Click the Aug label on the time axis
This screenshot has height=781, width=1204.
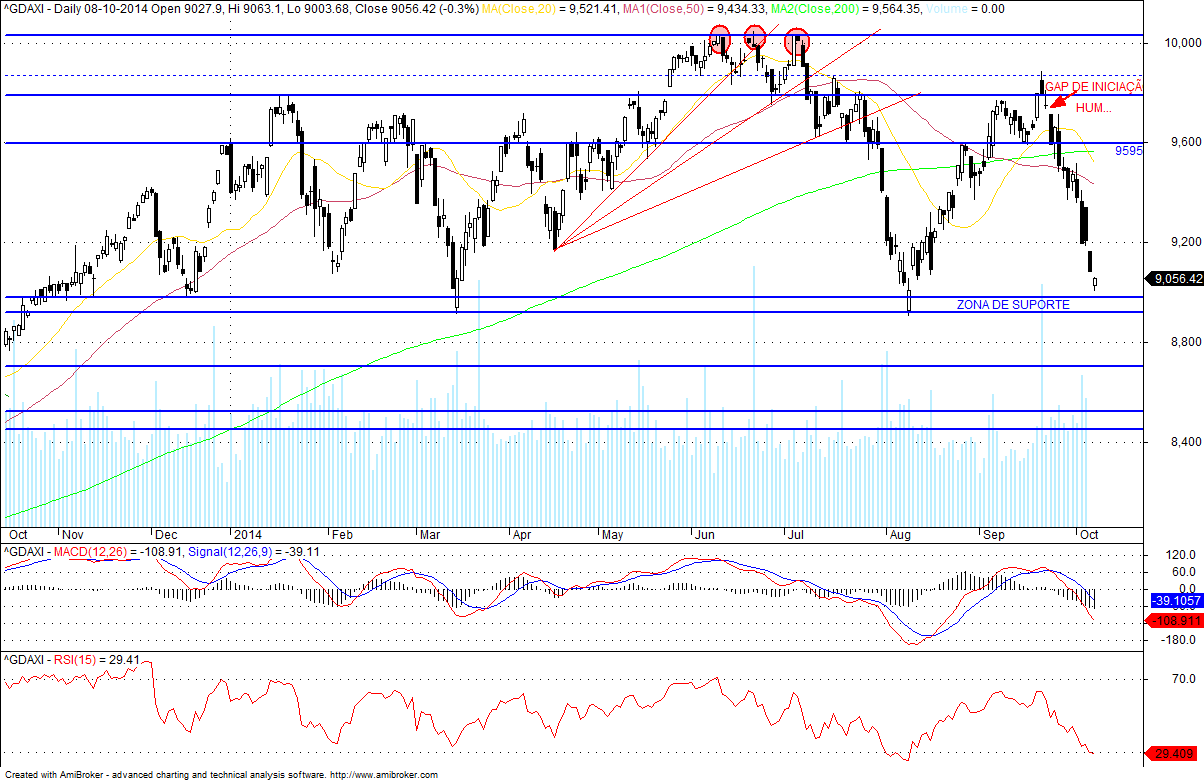coord(901,534)
